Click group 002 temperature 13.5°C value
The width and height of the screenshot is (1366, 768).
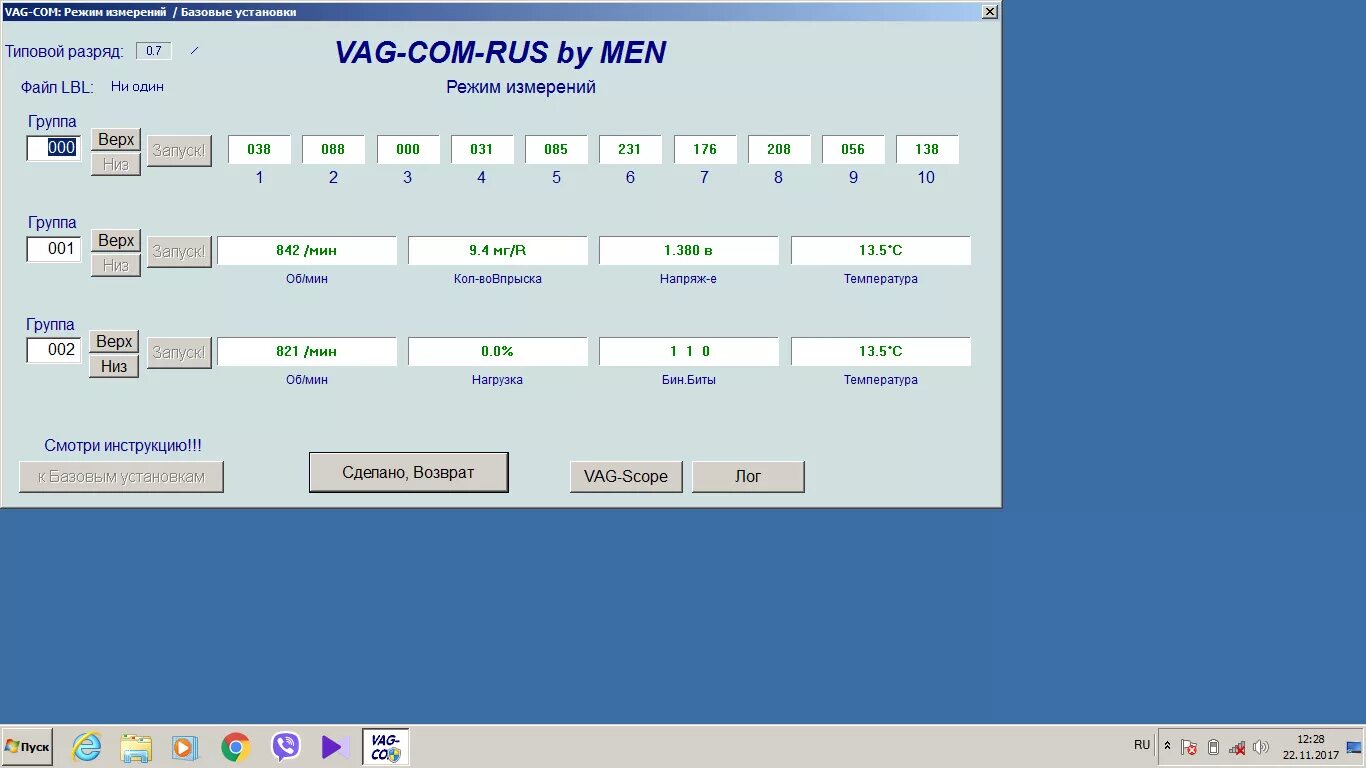[881, 351]
